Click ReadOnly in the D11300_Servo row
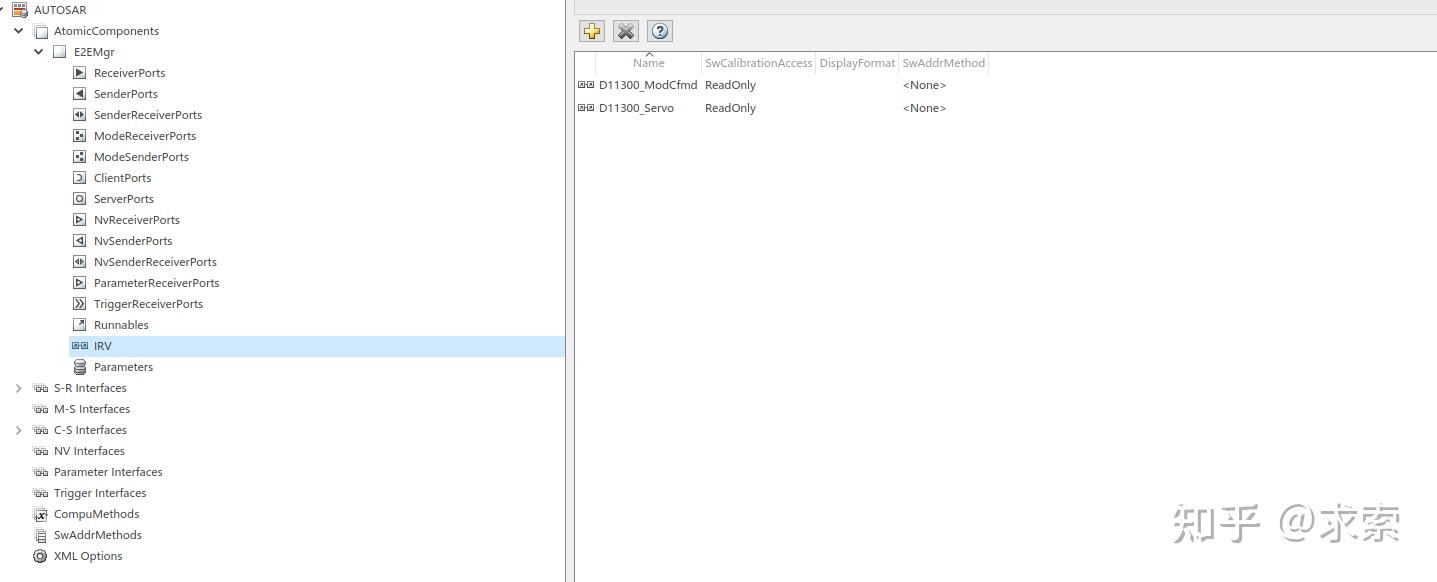This screenshot has width=1437, height=582. coord(730,108)
